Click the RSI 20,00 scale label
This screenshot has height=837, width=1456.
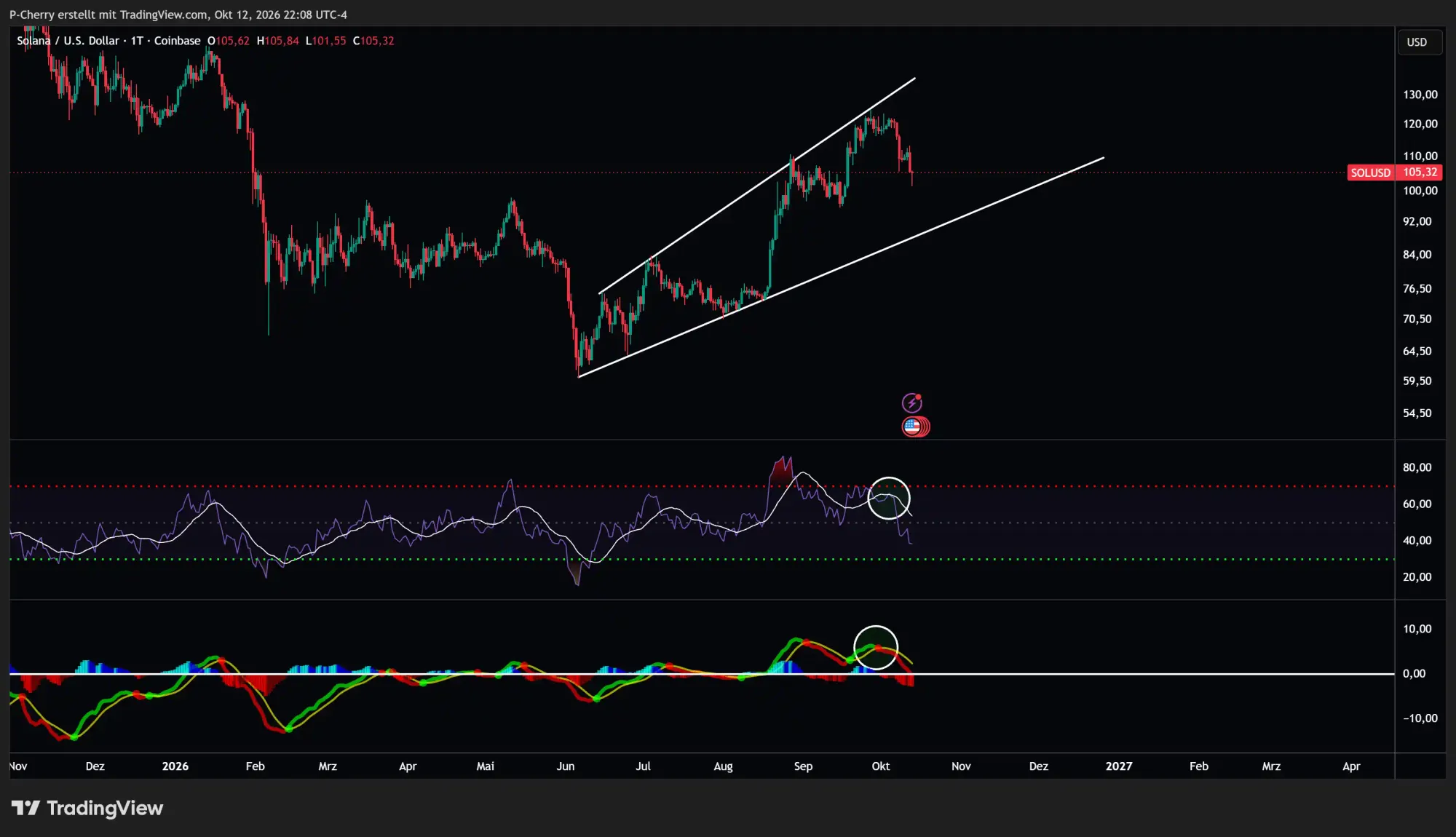[x=1417, y=577]
